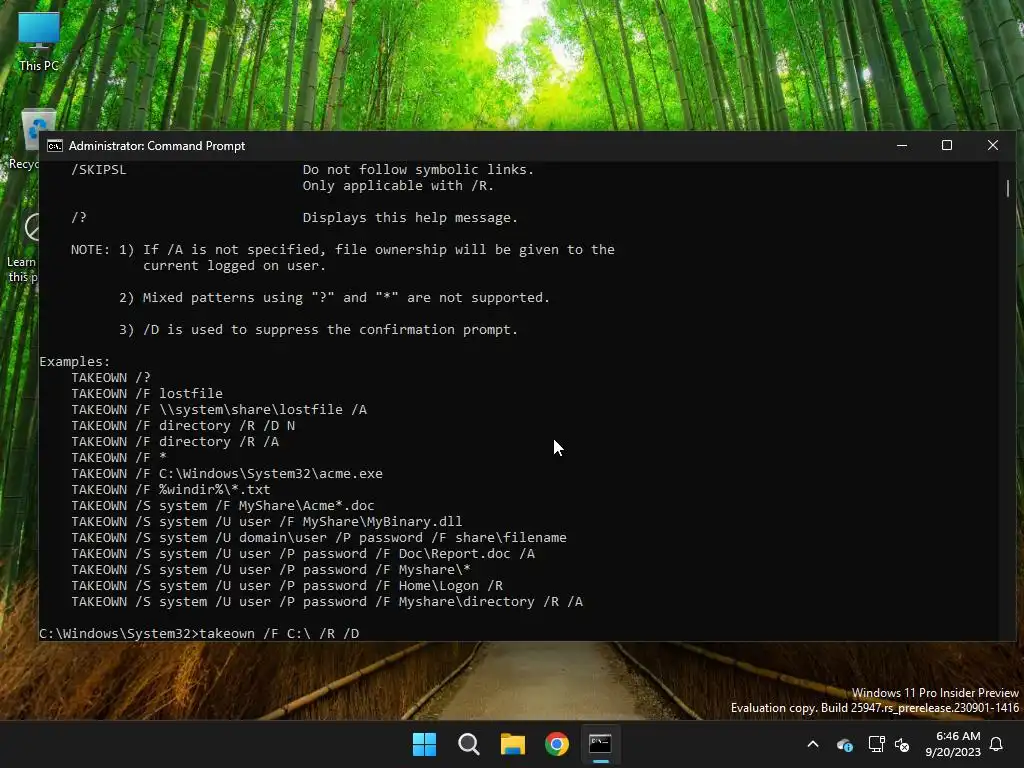Open the clock showing 6:46 AM
Screen dimensions: 1024x768
(x=953, y=744)
